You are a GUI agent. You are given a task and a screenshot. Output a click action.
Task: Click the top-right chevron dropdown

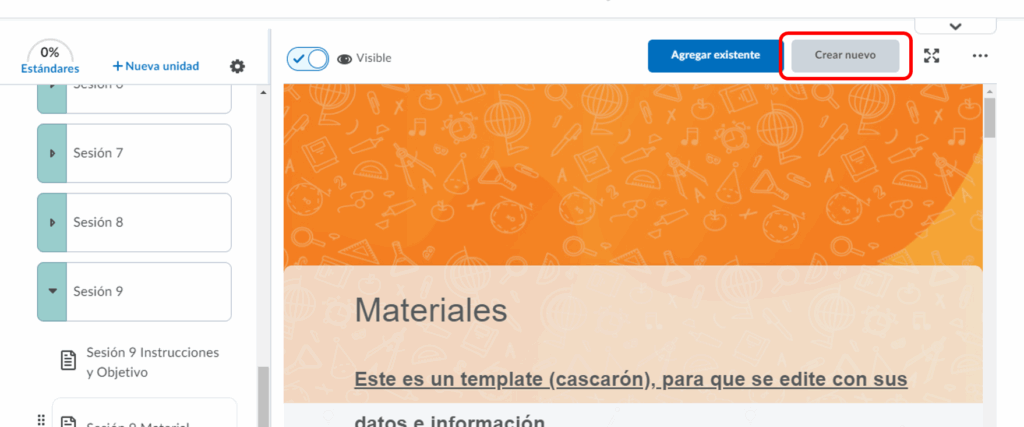click(955, 26)
